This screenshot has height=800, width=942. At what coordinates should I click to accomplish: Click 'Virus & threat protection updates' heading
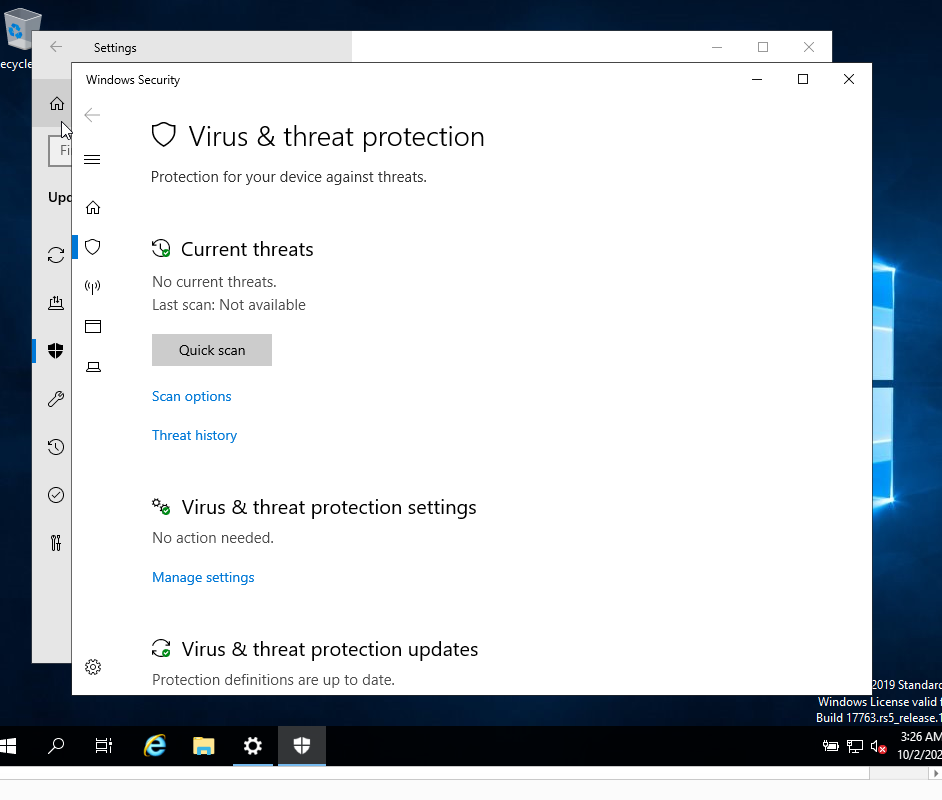(x=330, y=649)
